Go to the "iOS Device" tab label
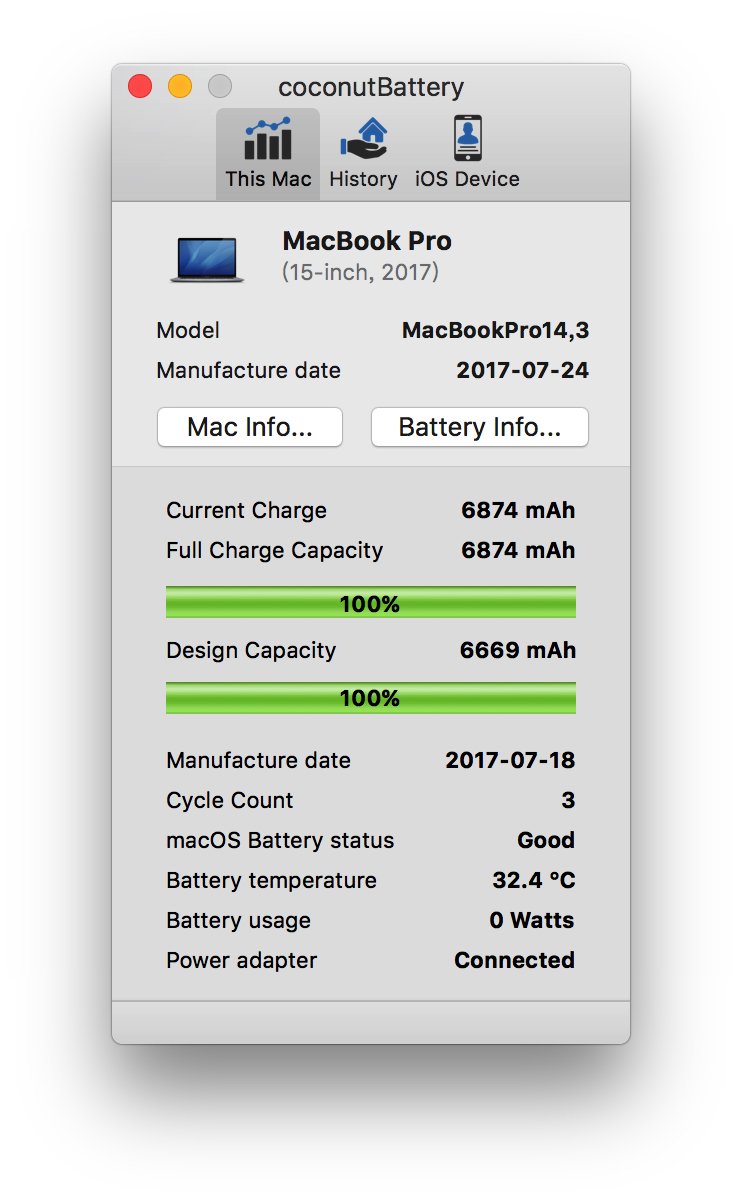This screenshot has height=1204, width=742. 467,179
